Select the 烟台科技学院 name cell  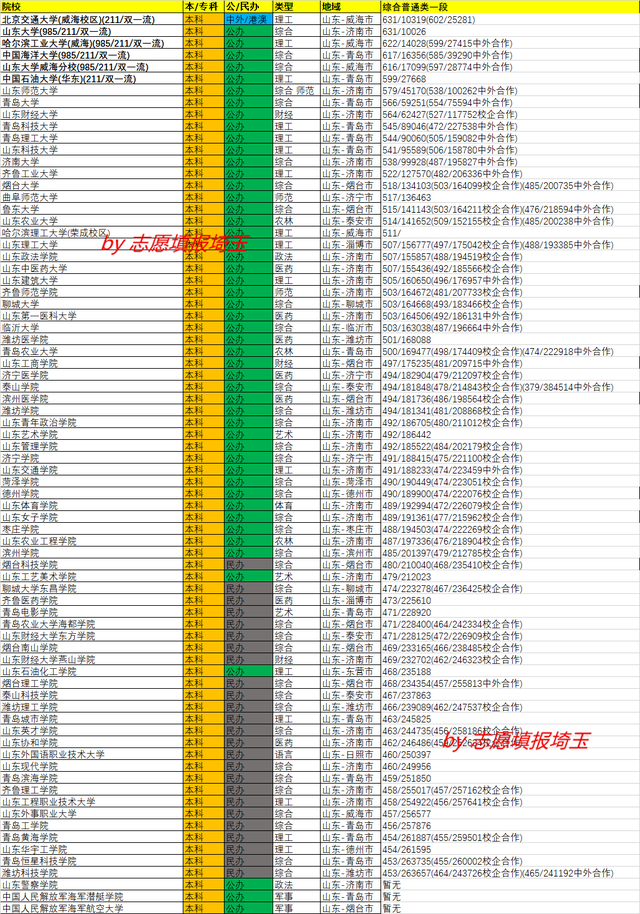point(92,565)
